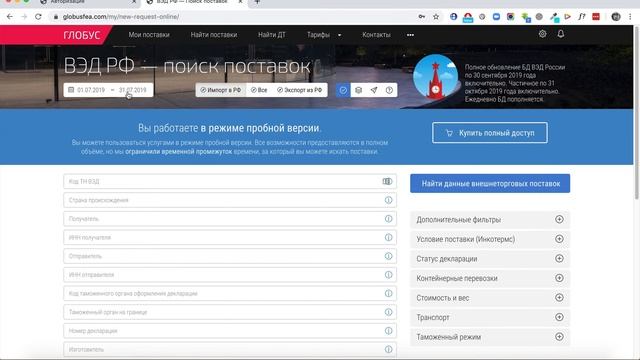Image resolution: width=640 pixels, height=360 pixels.
Task: Click the database stack icon
Action: (x=358, y=90)
